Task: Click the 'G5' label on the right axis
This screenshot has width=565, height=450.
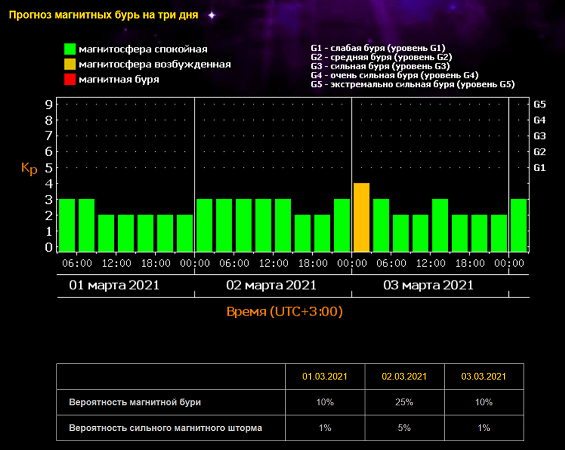Action: [539, 104]
